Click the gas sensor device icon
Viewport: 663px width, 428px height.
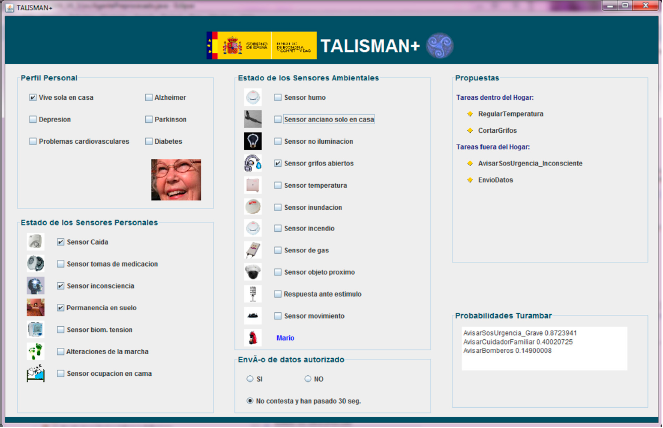click(254, 250)
